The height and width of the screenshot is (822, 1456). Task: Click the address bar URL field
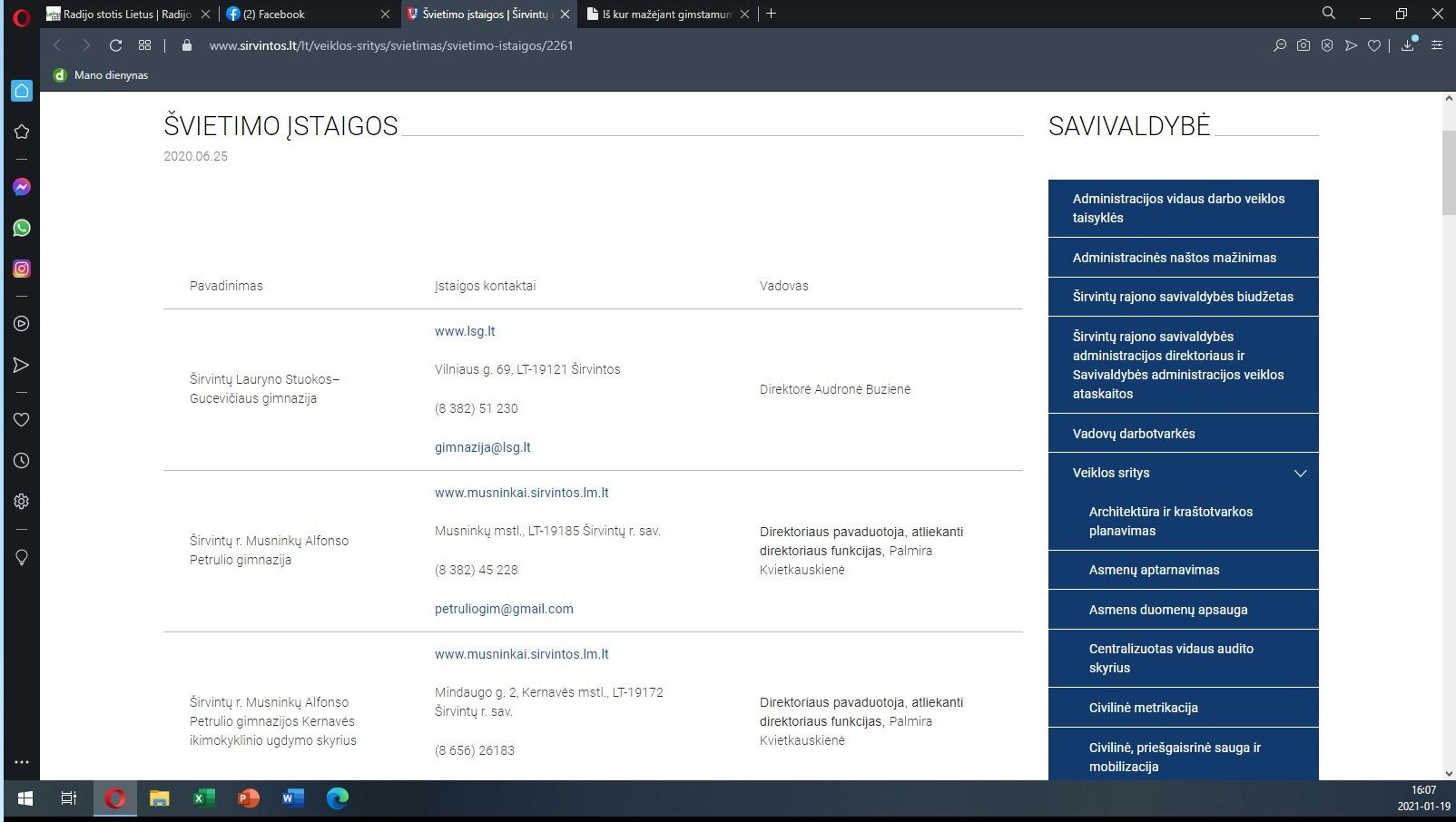click(x=391, y=45)
